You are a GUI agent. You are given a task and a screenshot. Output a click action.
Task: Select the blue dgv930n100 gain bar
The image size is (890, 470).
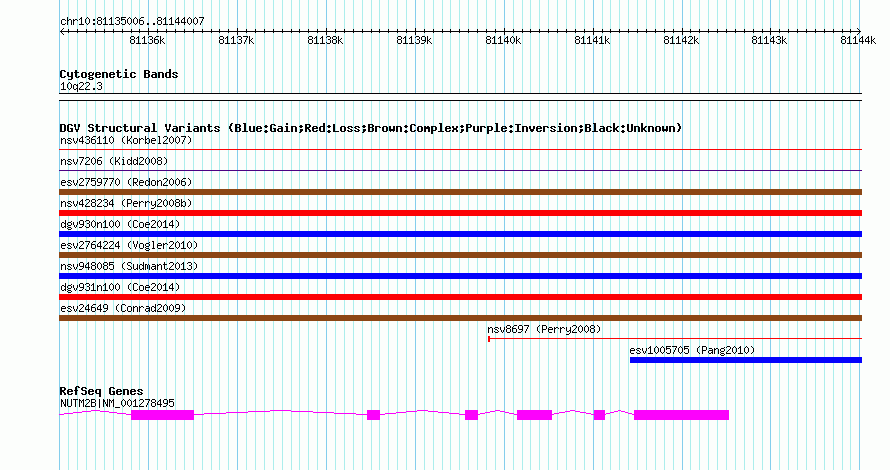coord(460,234)
